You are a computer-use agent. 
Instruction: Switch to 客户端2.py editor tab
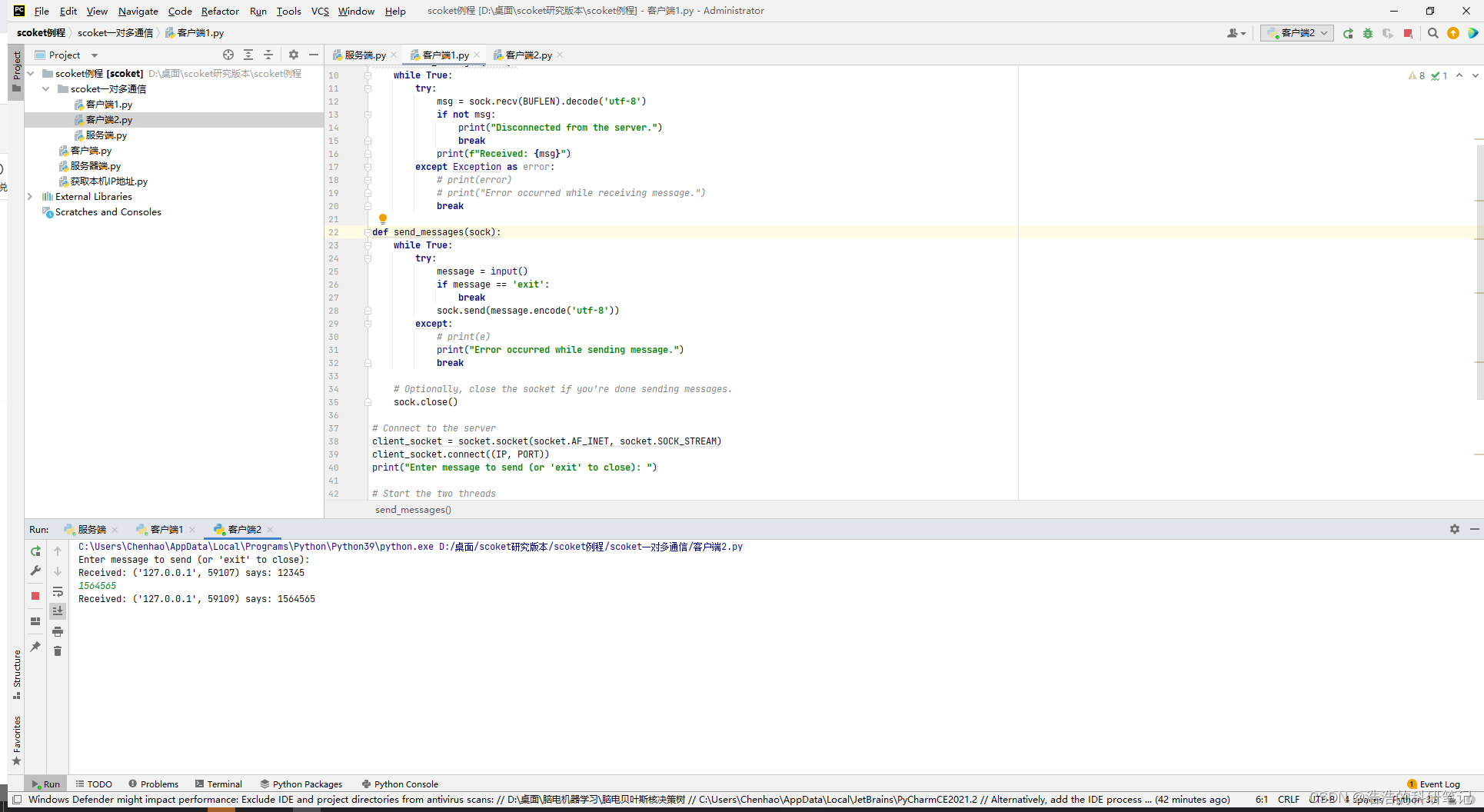[x=528, y=55]
